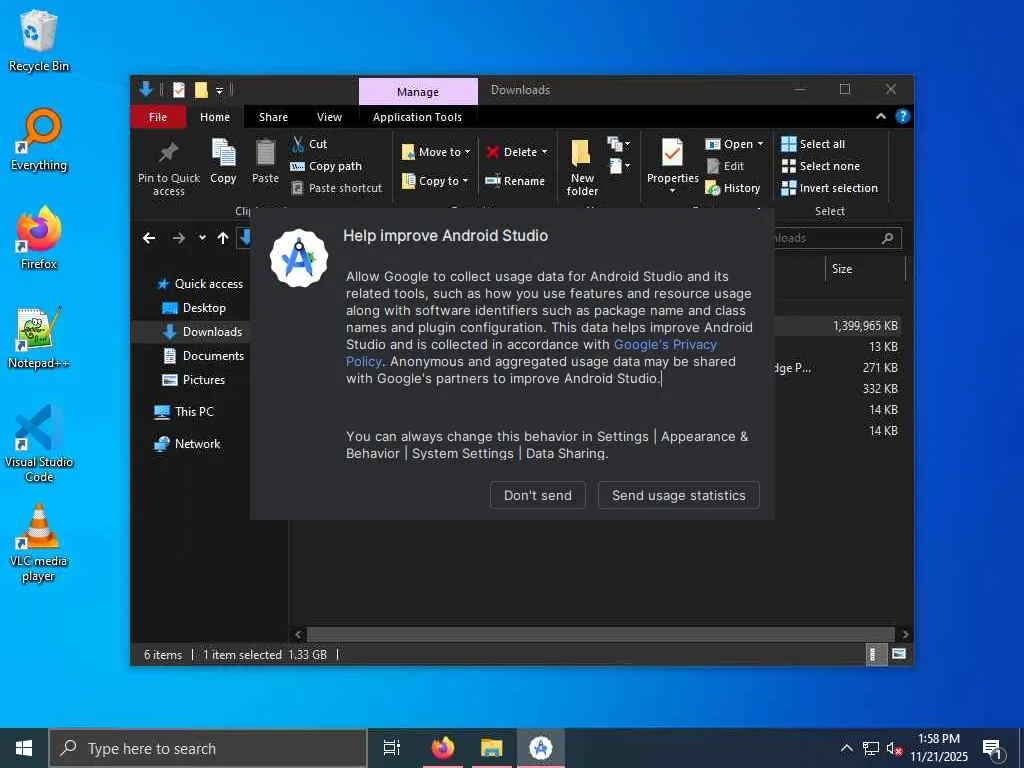Open the File tab in Explorer
Screen dimensions: 1024x768
click(157, 117)
